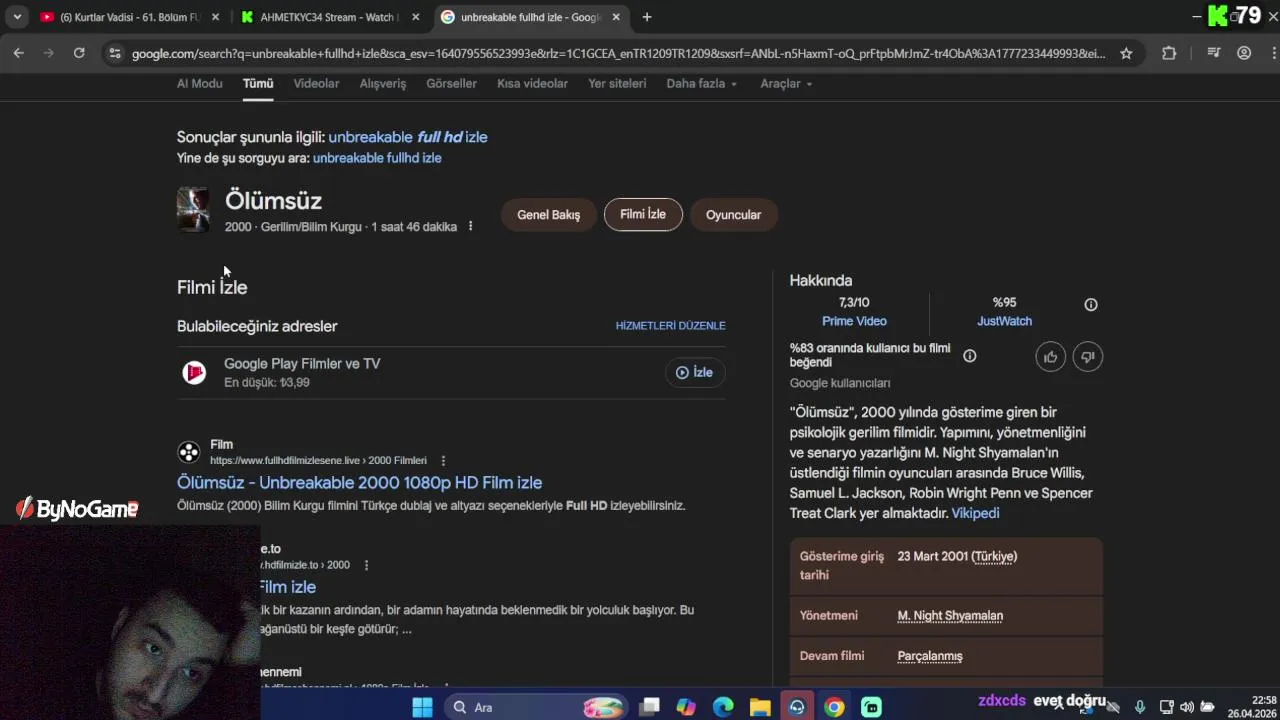The image size is (1280, 720).
Task: Click the ratings info icon
Action: tap(1091, 304)
